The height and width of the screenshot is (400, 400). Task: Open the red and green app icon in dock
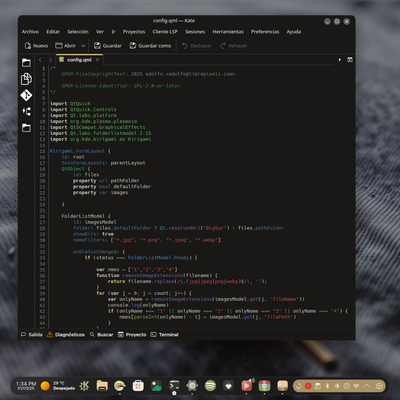coord(264,386)
